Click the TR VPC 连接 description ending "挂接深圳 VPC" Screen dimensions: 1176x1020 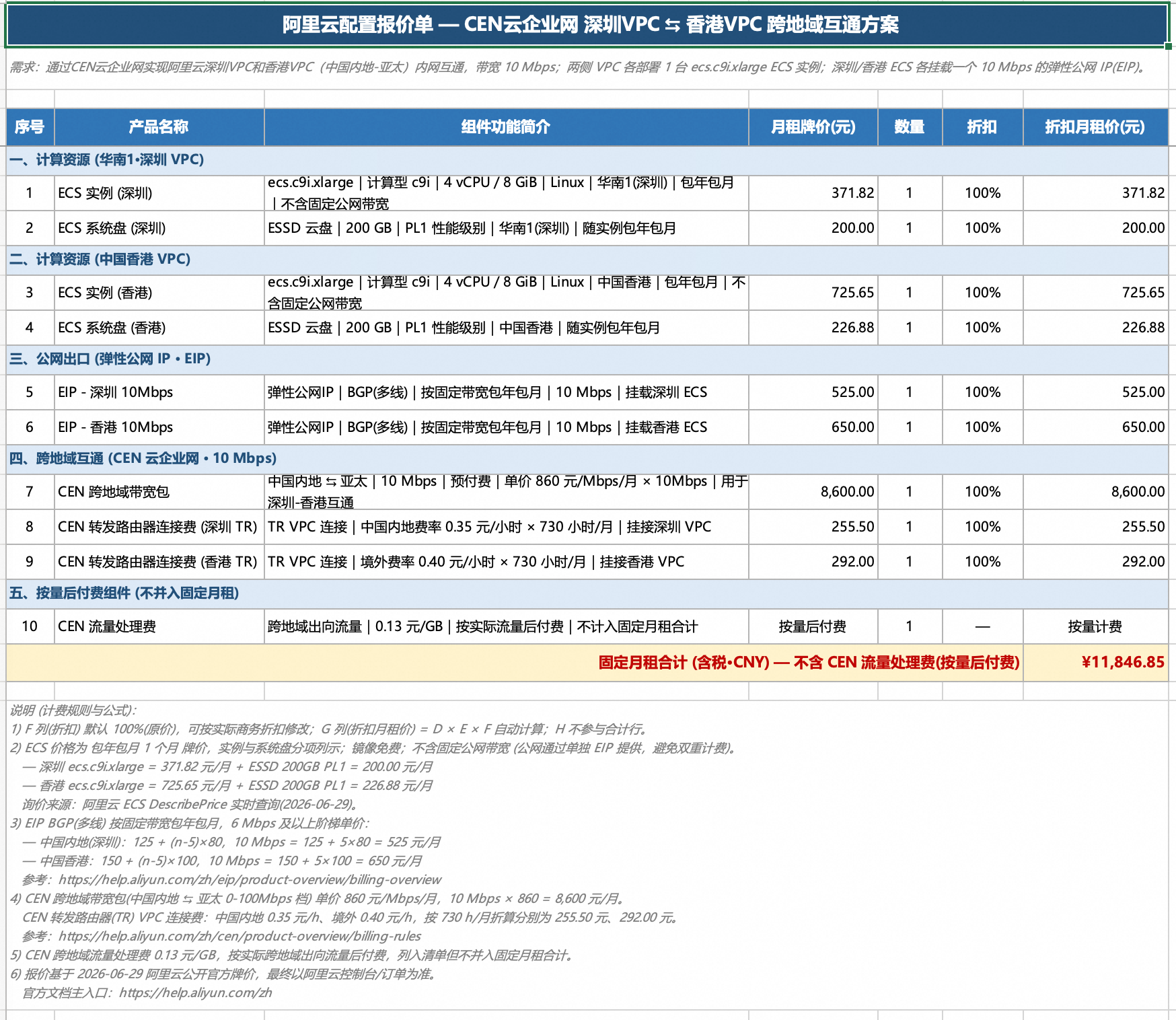click(x=506, y=527)
